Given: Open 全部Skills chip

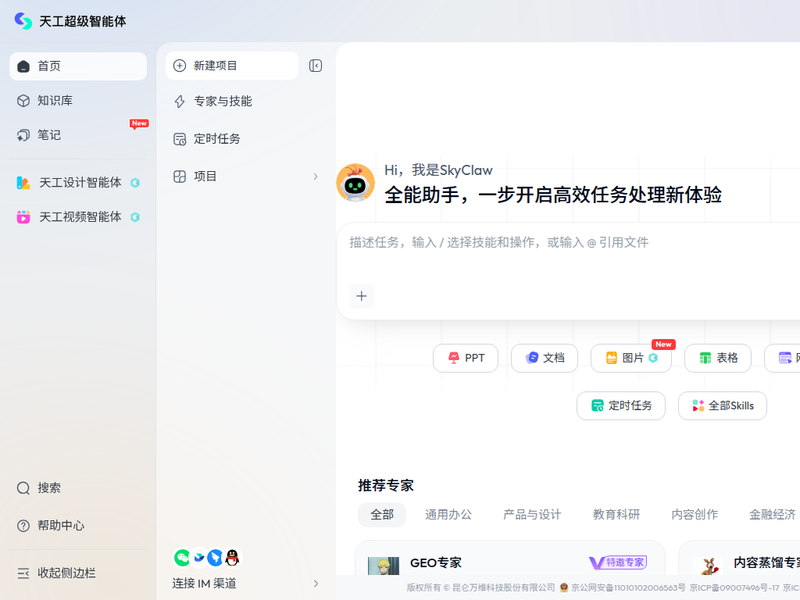Looking at the screenshot, I should coord(722,406).
